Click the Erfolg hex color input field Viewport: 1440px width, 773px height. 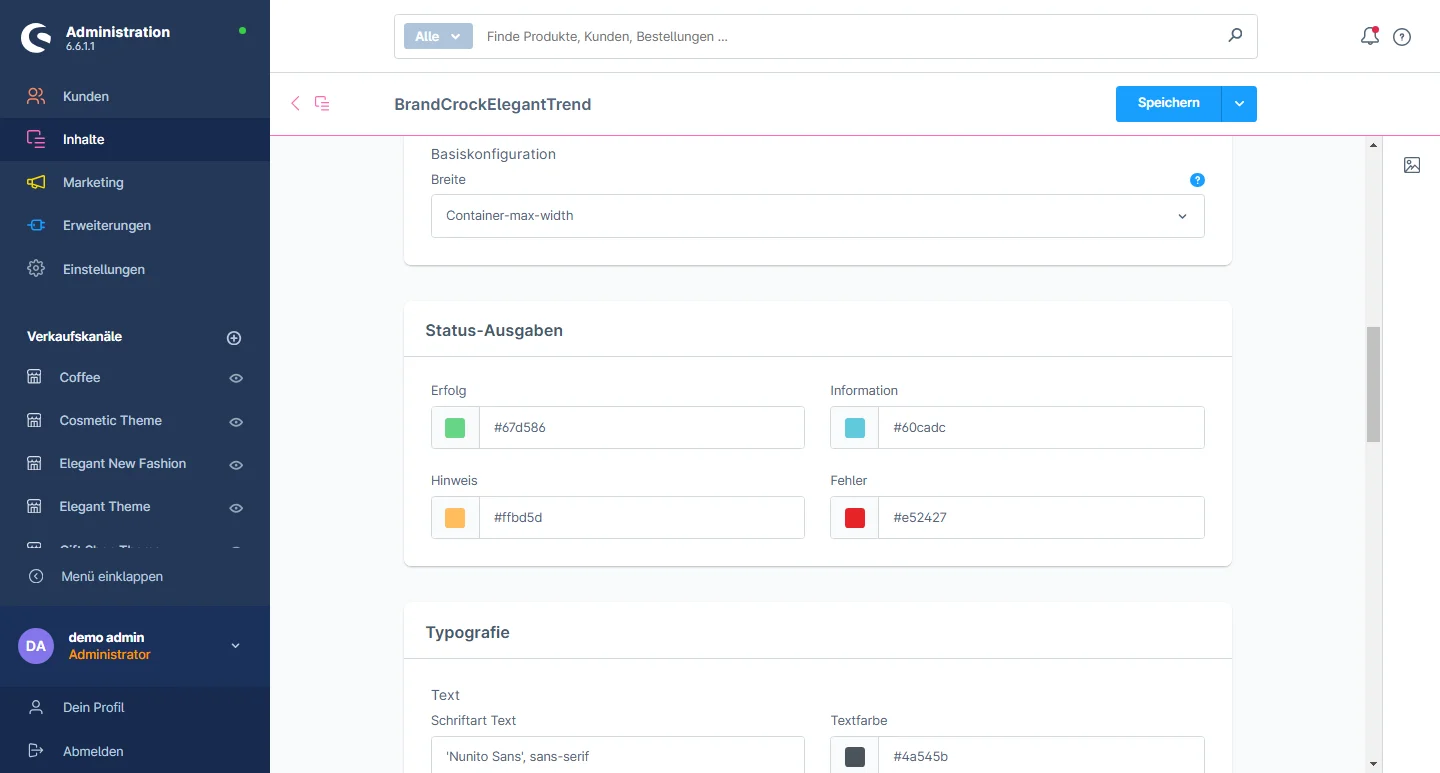[x=641, y=428]
